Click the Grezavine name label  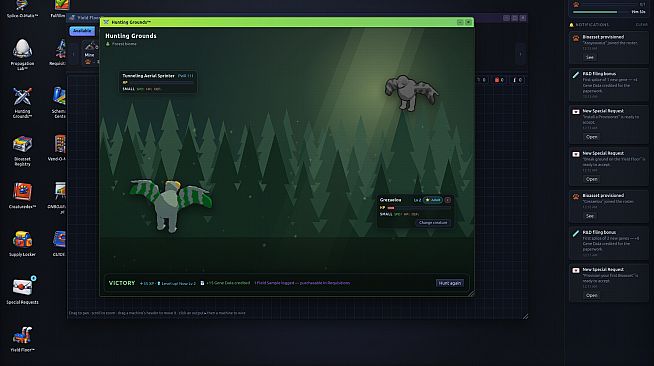pos(390,200)
